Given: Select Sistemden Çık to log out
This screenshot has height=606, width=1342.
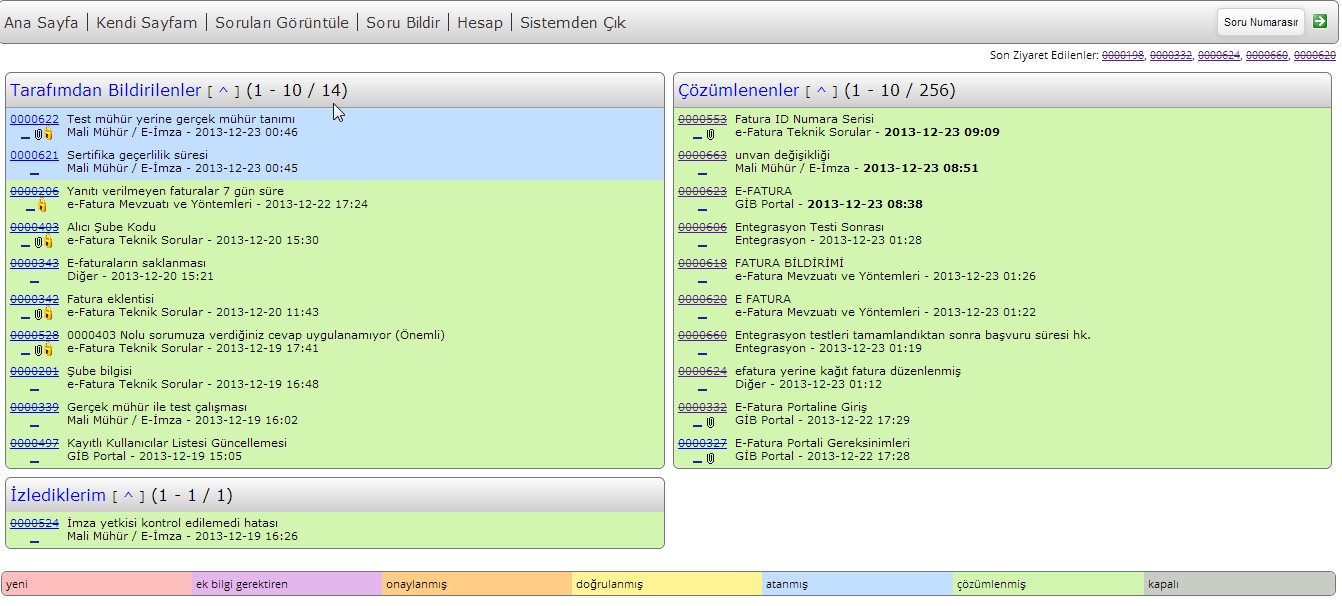Looking at the screenshot, I should [572, 22].
